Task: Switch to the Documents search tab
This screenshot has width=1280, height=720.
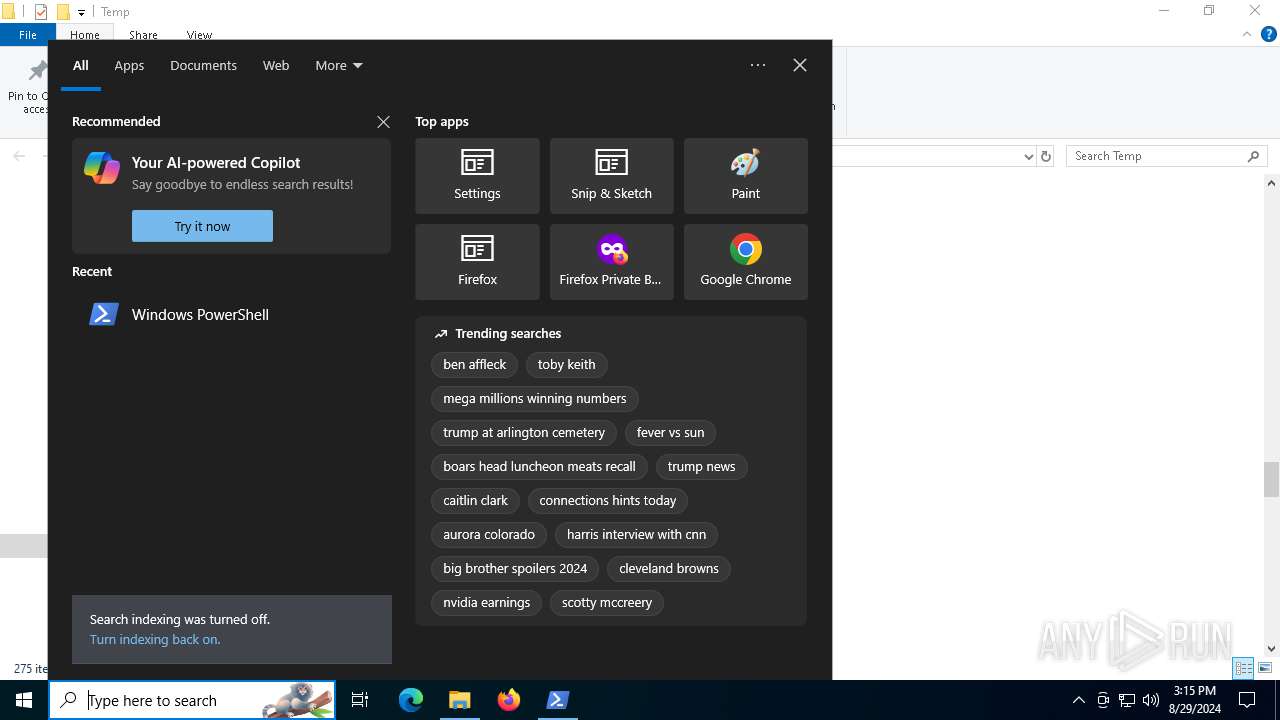Action: 203,65
